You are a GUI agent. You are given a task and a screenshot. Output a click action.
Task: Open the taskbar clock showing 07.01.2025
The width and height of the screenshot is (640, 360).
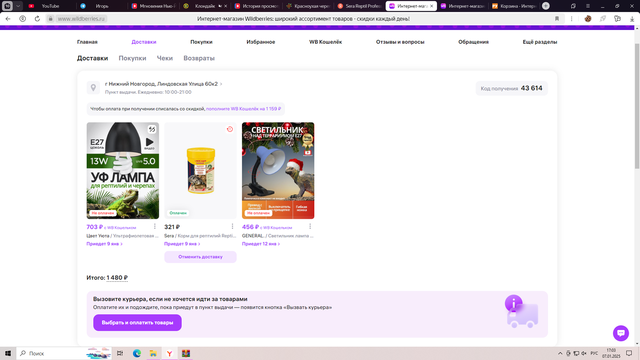611,353
